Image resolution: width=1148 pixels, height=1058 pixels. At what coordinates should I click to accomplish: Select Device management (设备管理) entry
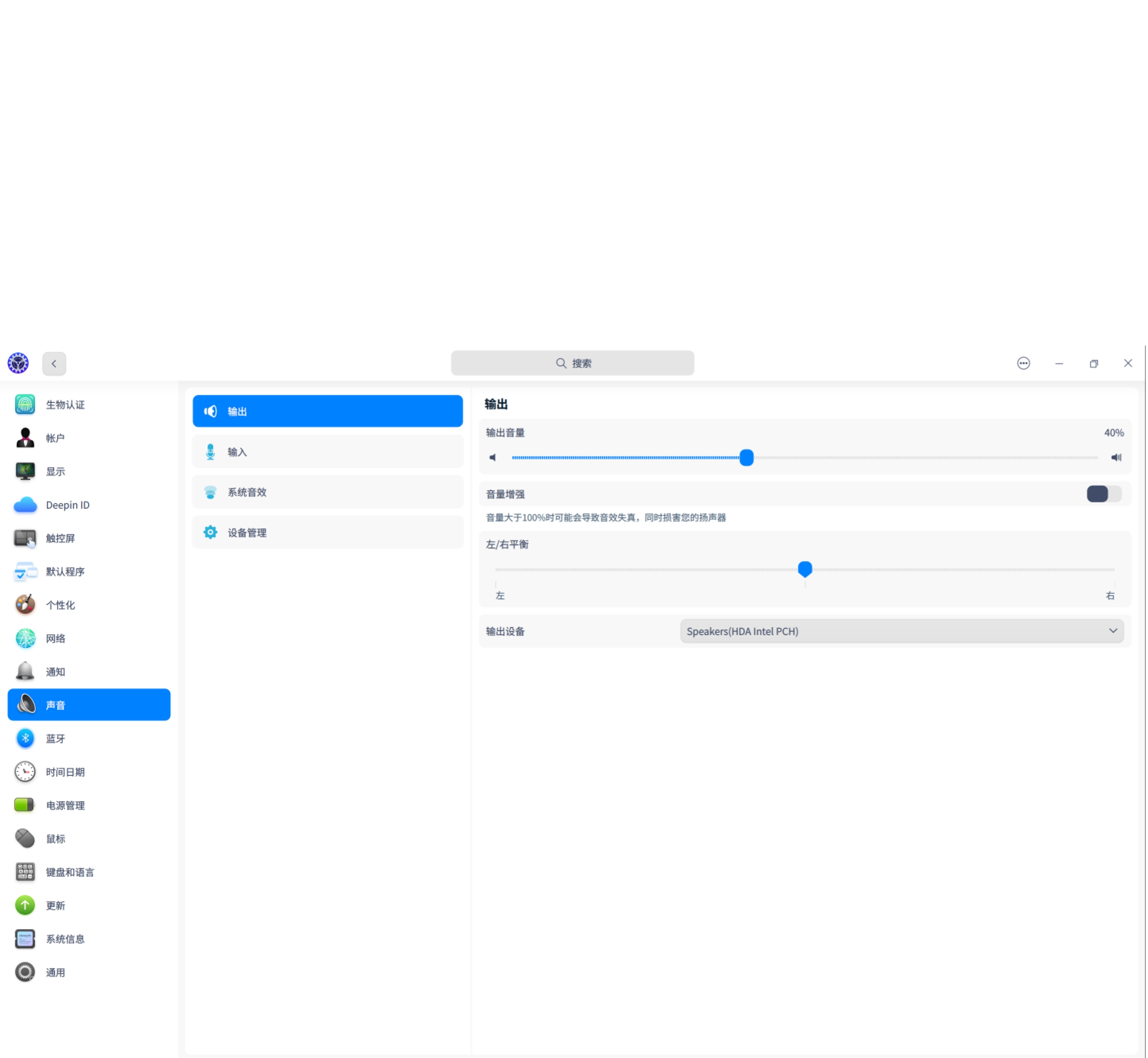328,532
